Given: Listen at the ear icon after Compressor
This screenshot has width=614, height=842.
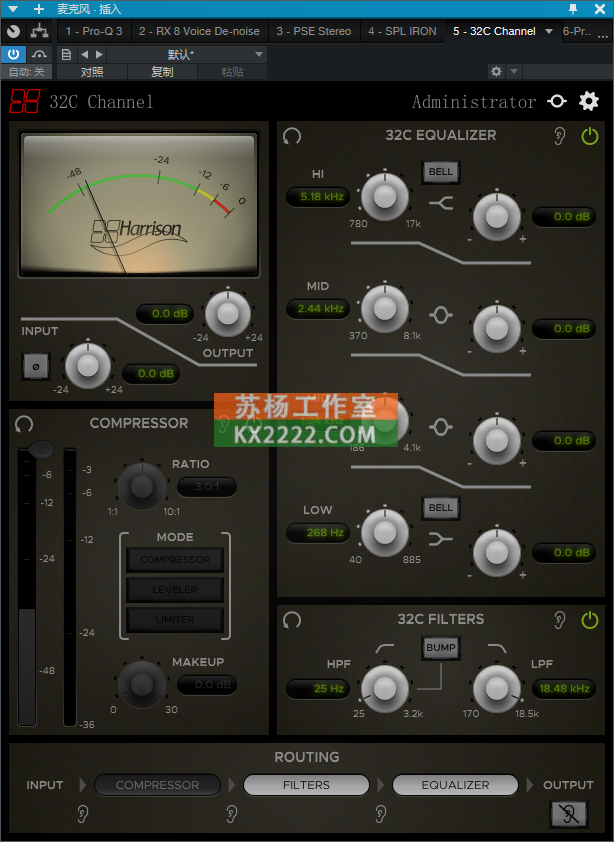Looking at the screenshot, I should (232, 814).
